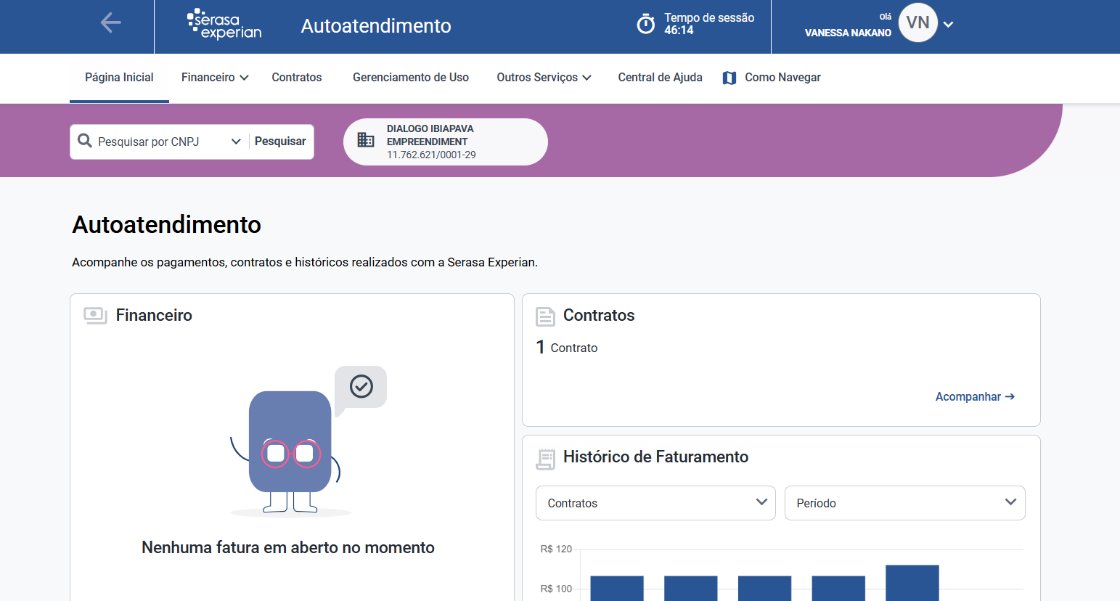Click the Pesquisar por CNPJ field
This screenshot has width=1120, height=601.
[160, 142]
